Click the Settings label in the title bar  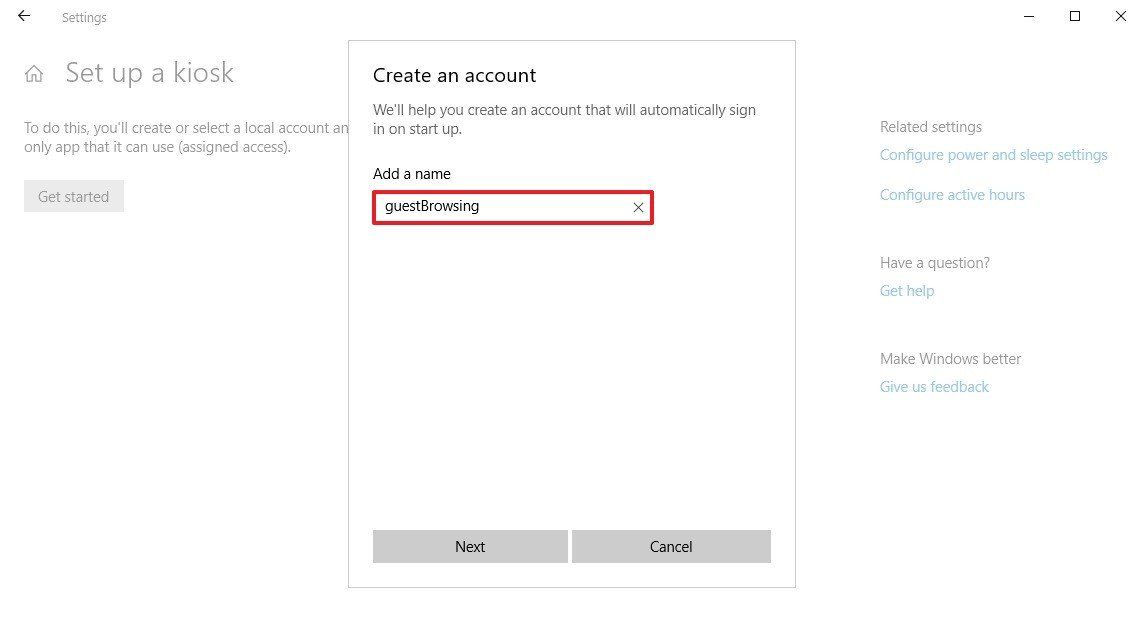tap(83, 17)
